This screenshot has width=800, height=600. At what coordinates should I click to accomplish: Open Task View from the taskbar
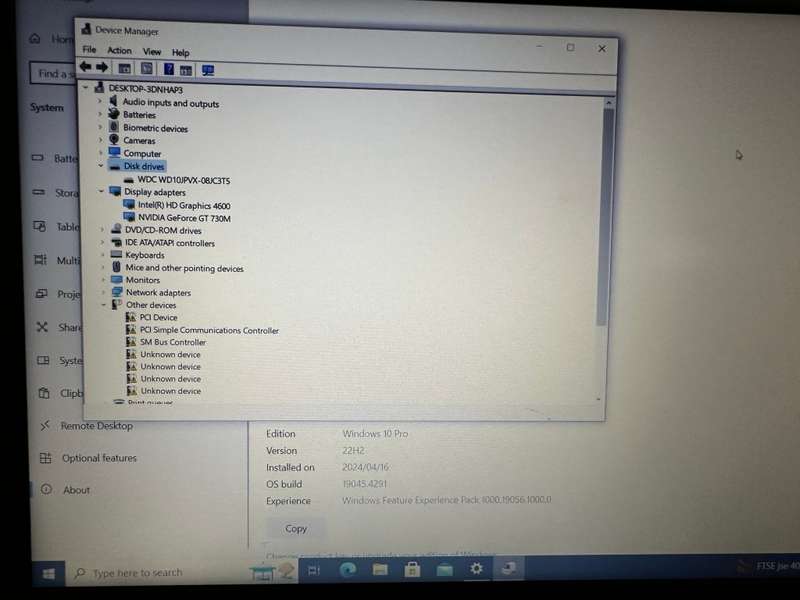[x=314, y=570]
